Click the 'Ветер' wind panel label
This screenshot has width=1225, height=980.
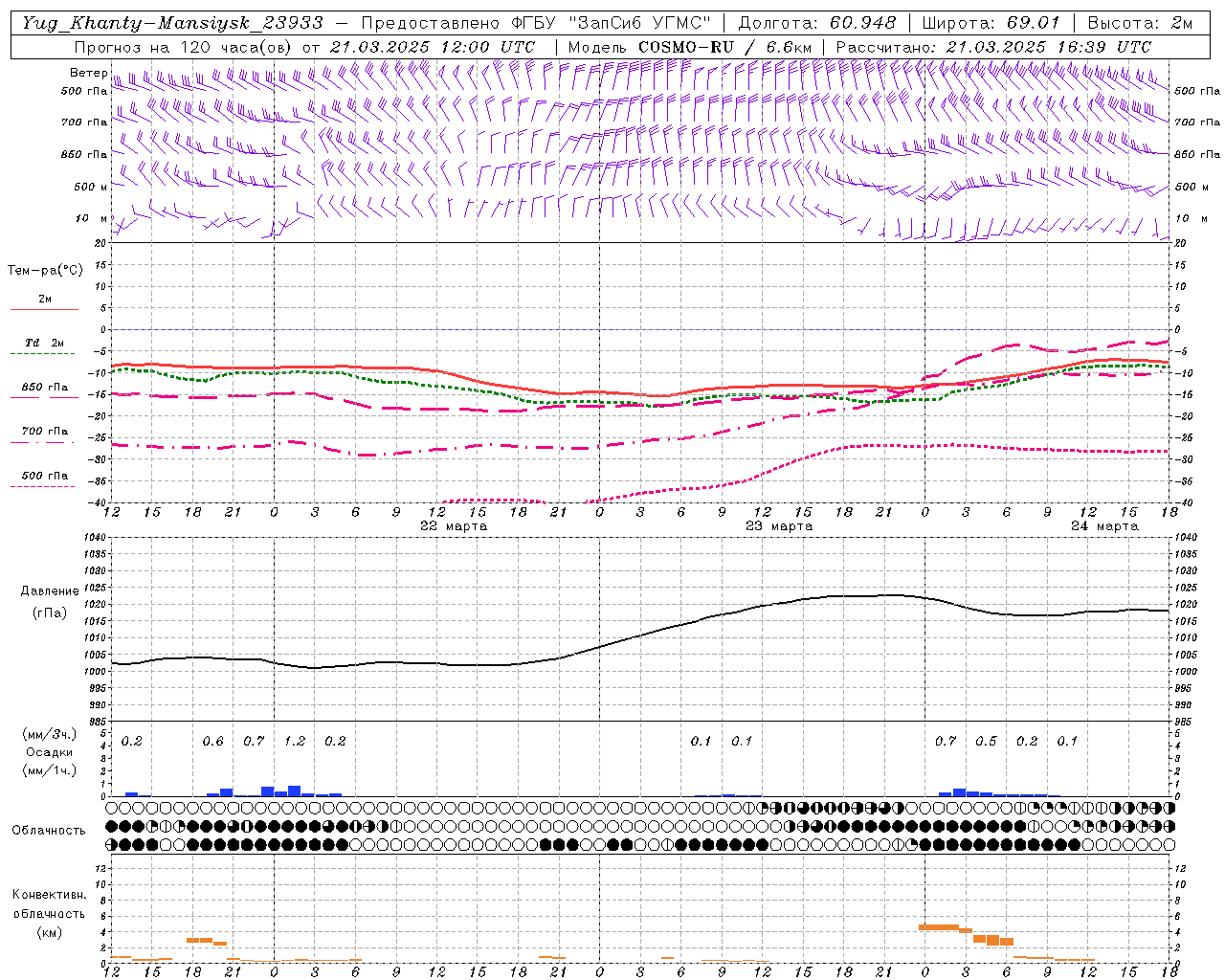[x=89, y=73]
